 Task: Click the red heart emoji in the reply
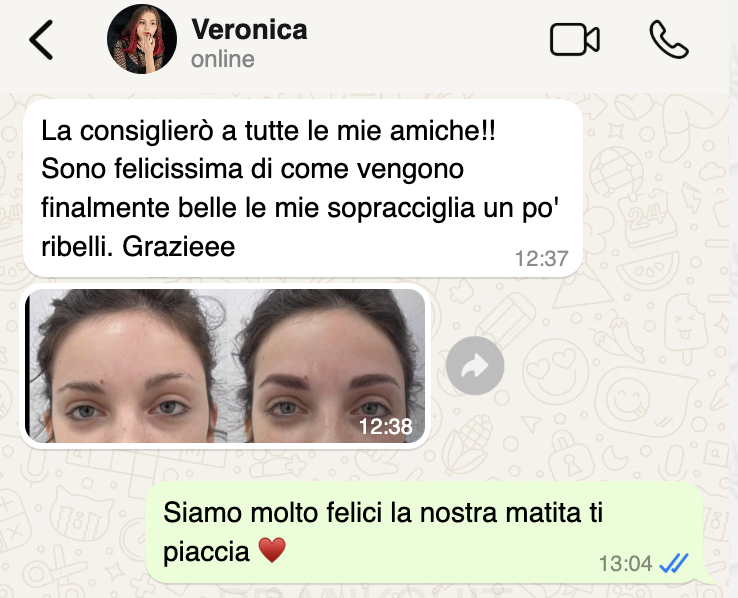coord(272,550)
